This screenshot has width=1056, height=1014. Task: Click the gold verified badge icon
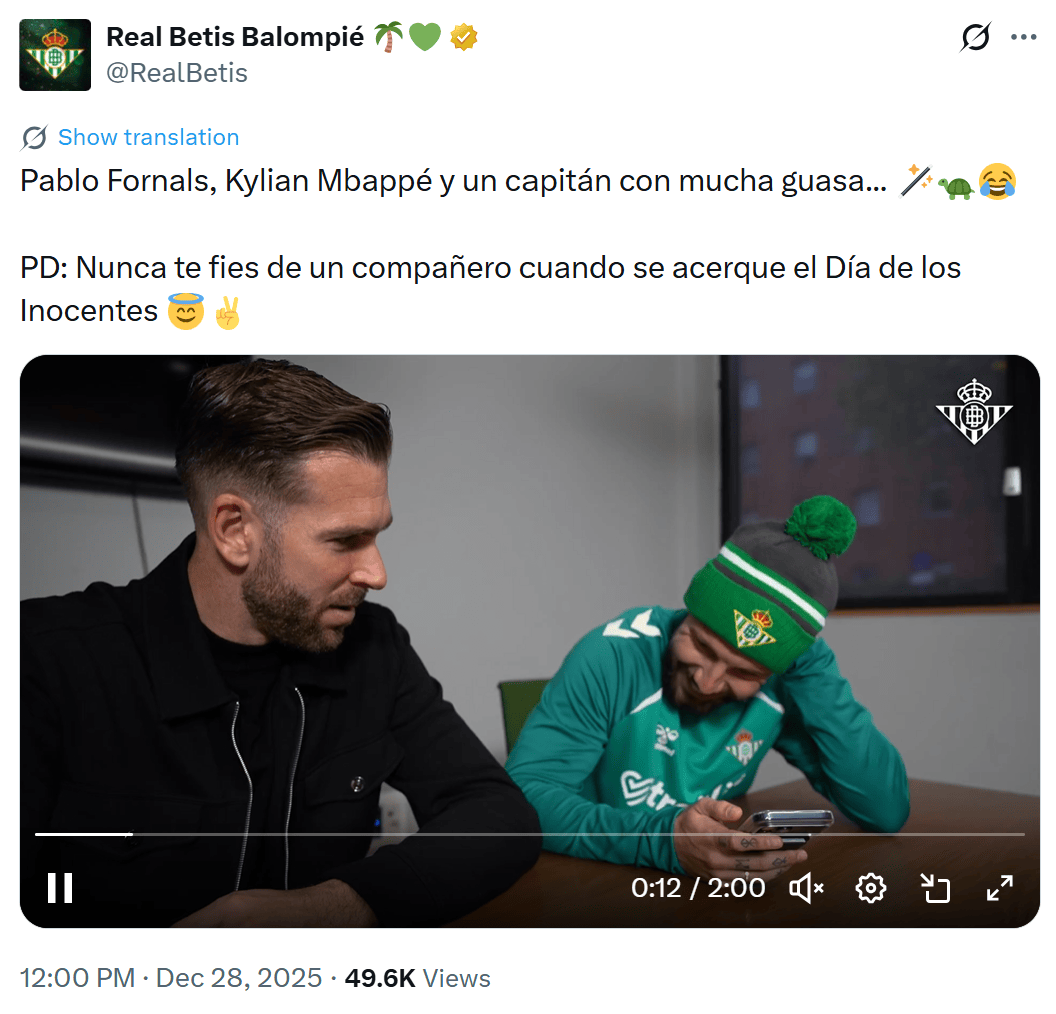(463, 37)
